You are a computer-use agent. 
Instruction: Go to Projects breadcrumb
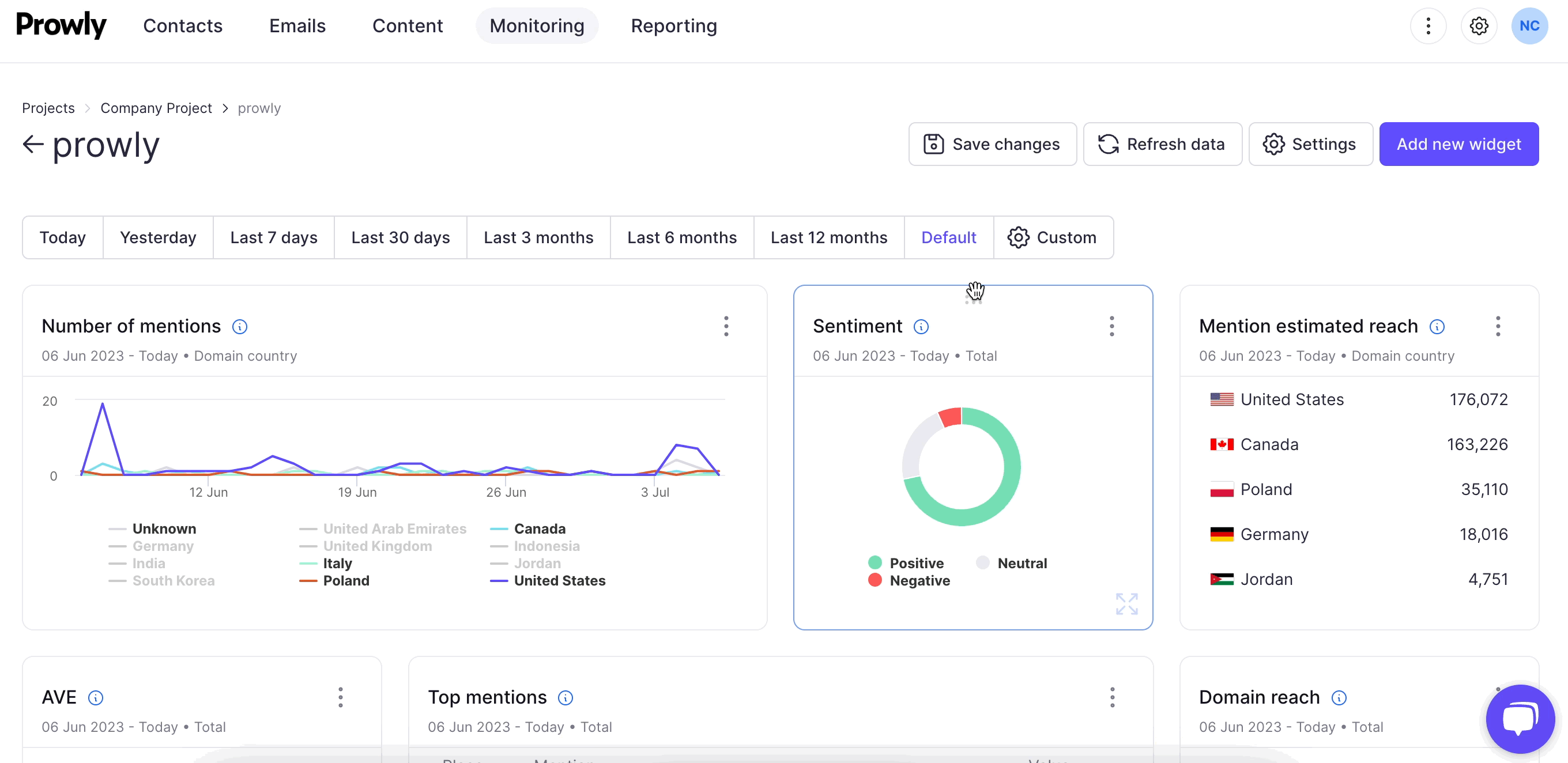pyautogui.click(x=48, y=108)
